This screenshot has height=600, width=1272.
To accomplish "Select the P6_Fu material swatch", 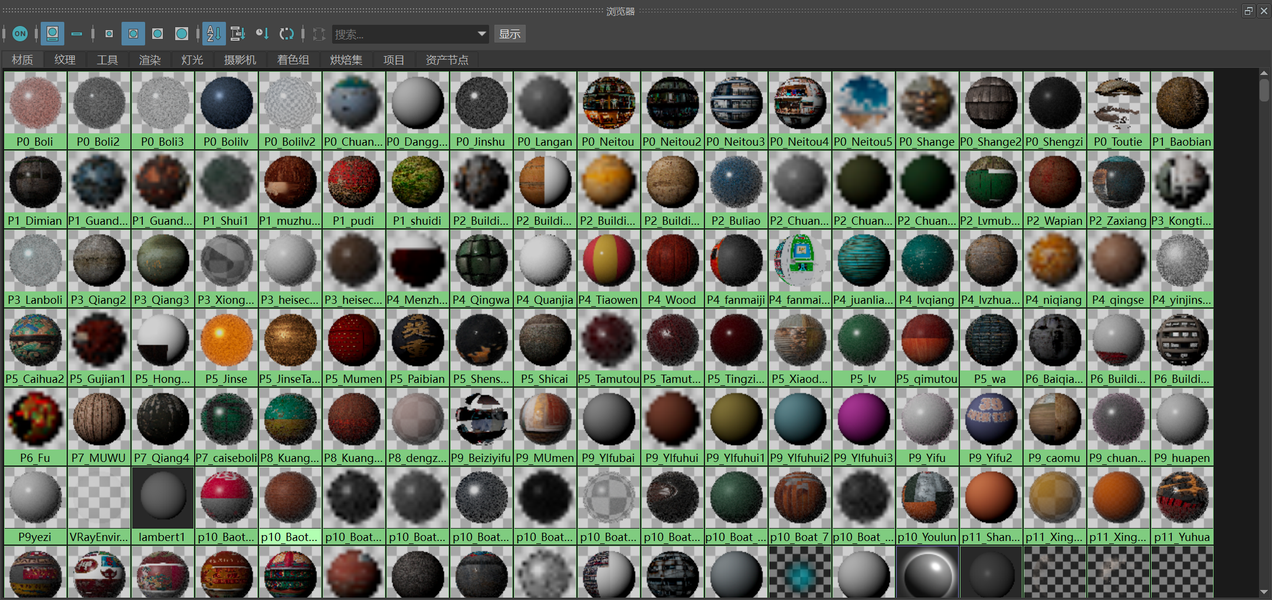I will [35, 426].
